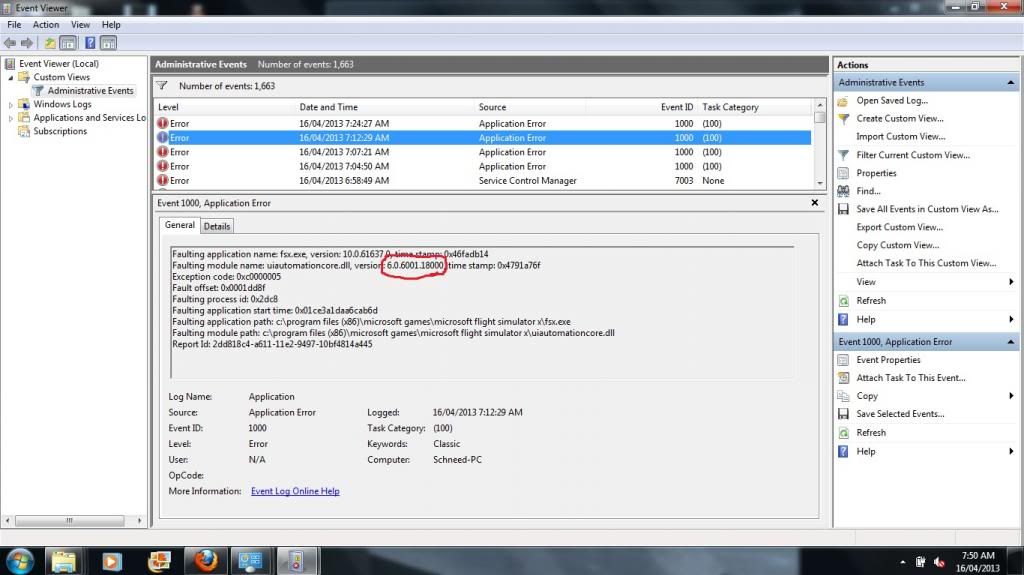
Task: Click Save Selected Events floppy icon
Action: [843, 414]
